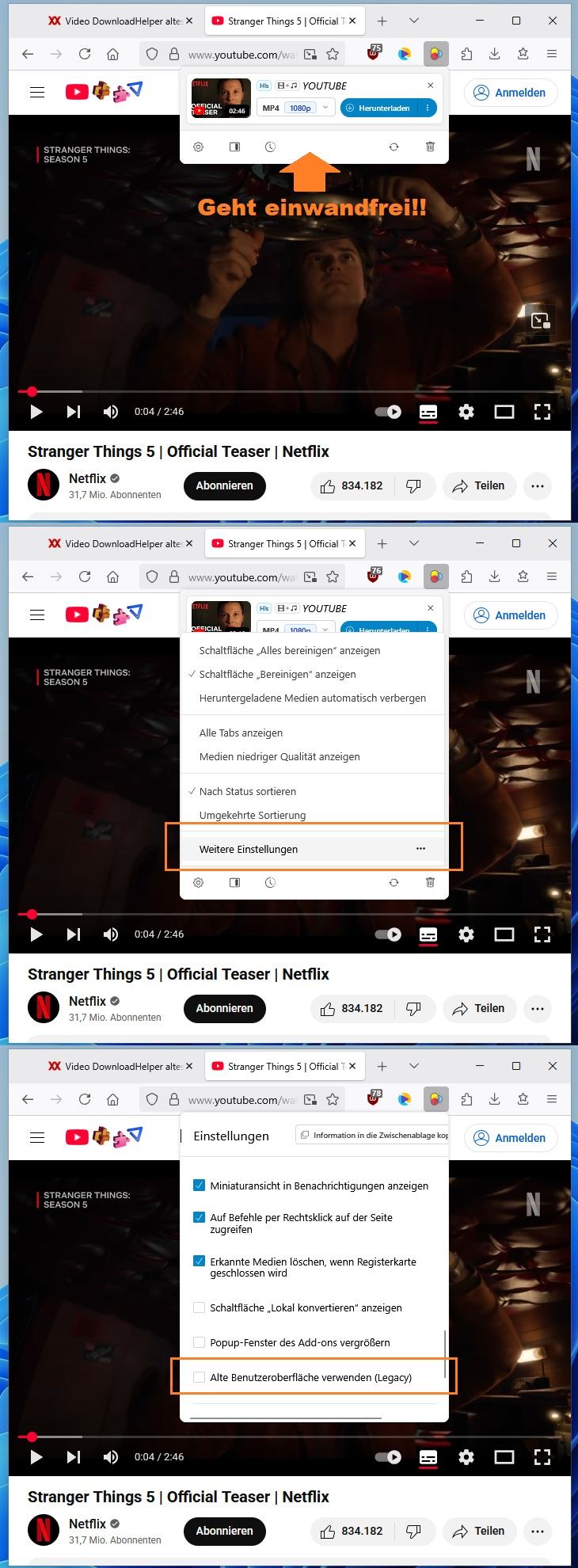The image size is (578, 1568).
Task: Toggle Miniaturansicht in Benachrichtigungen anzeigen checkbox
Action: (200, 1186)
